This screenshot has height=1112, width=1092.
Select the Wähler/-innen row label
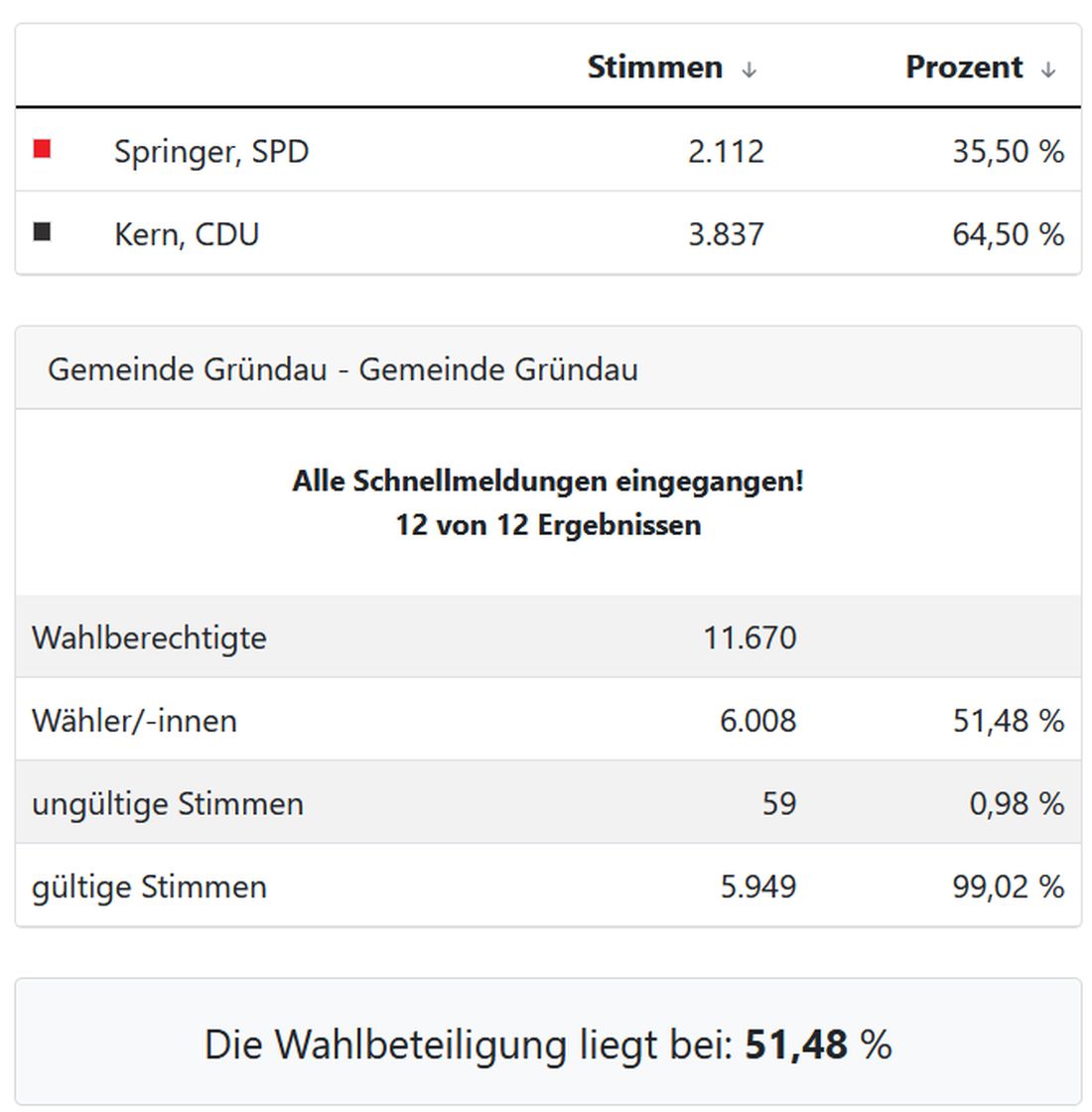click(x=134, y=721)
